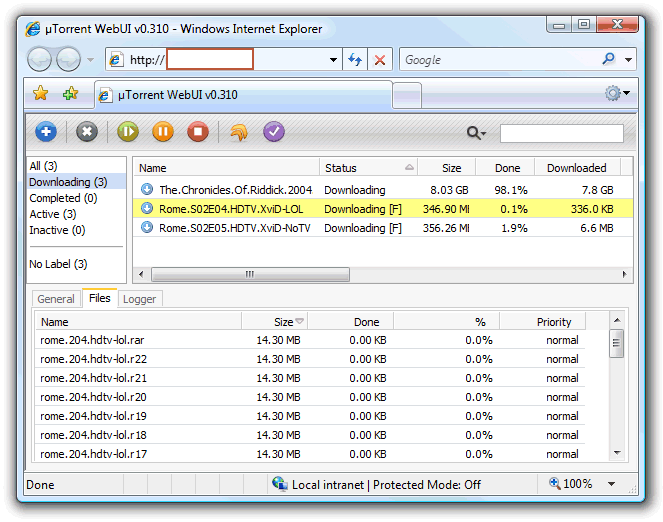Click the browser Forward button
Screen dimensions: 663x522
pos(68,59)
